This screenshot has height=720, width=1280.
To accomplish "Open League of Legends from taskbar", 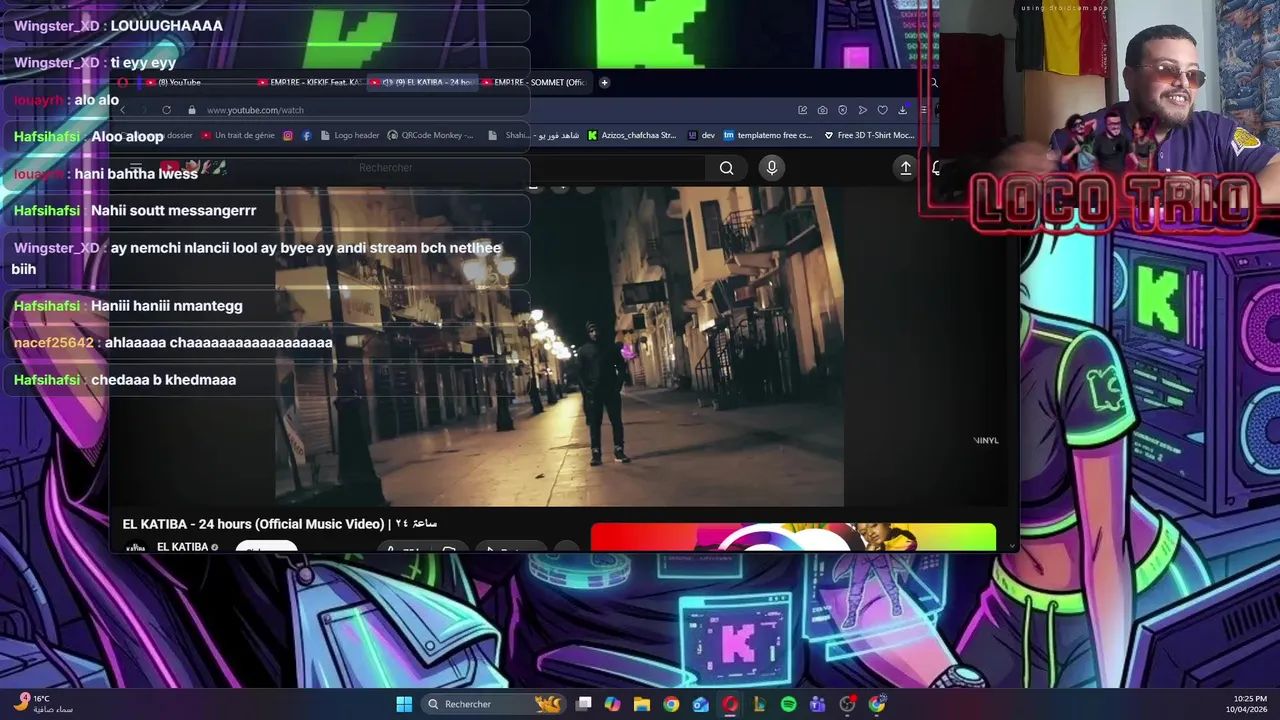I will [759, 704].
